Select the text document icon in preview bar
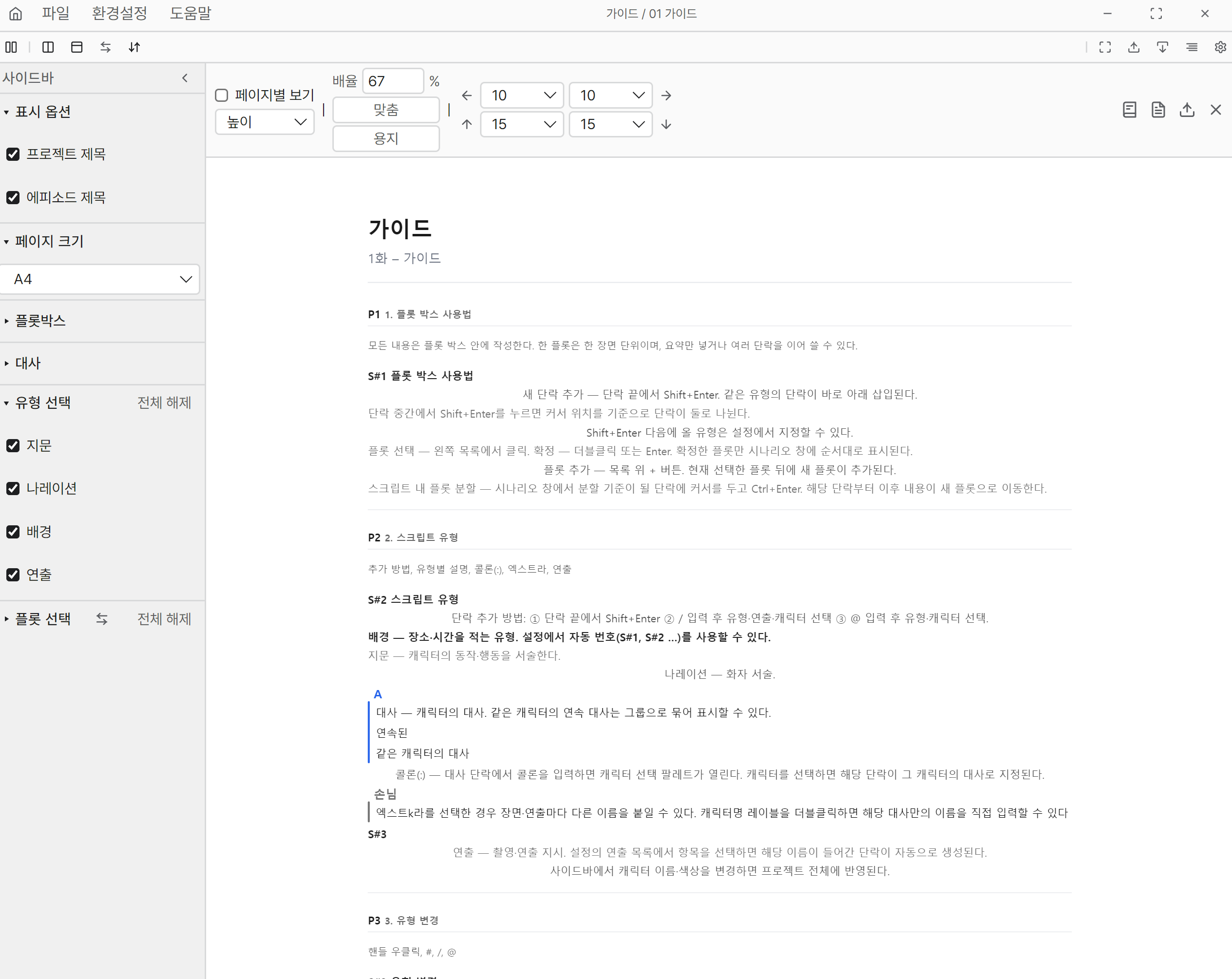 (x=1158, y=110)
